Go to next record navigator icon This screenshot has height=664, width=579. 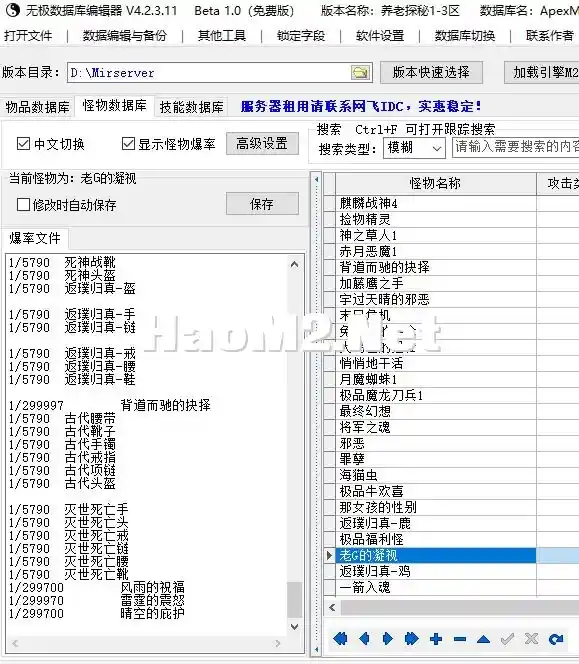coord(388,638)
